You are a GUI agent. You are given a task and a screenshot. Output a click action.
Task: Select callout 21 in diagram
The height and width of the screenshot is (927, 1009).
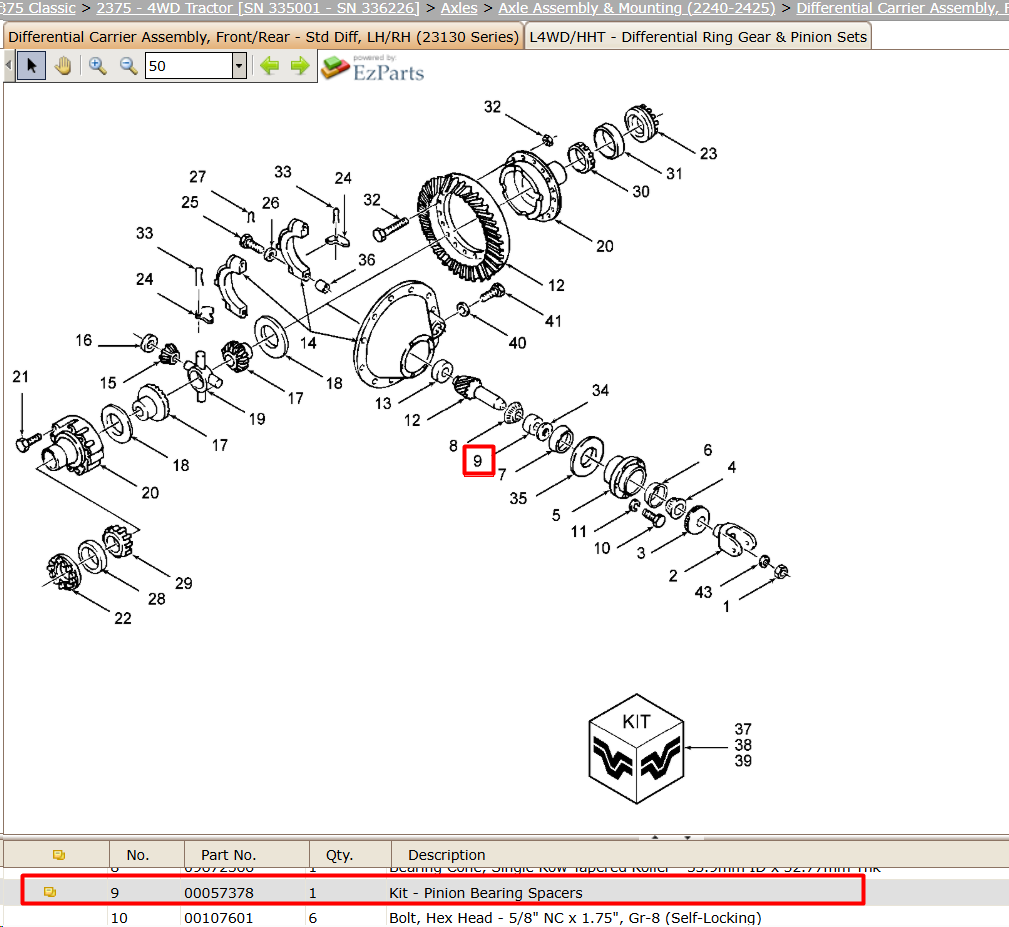(x=21, y=377)
